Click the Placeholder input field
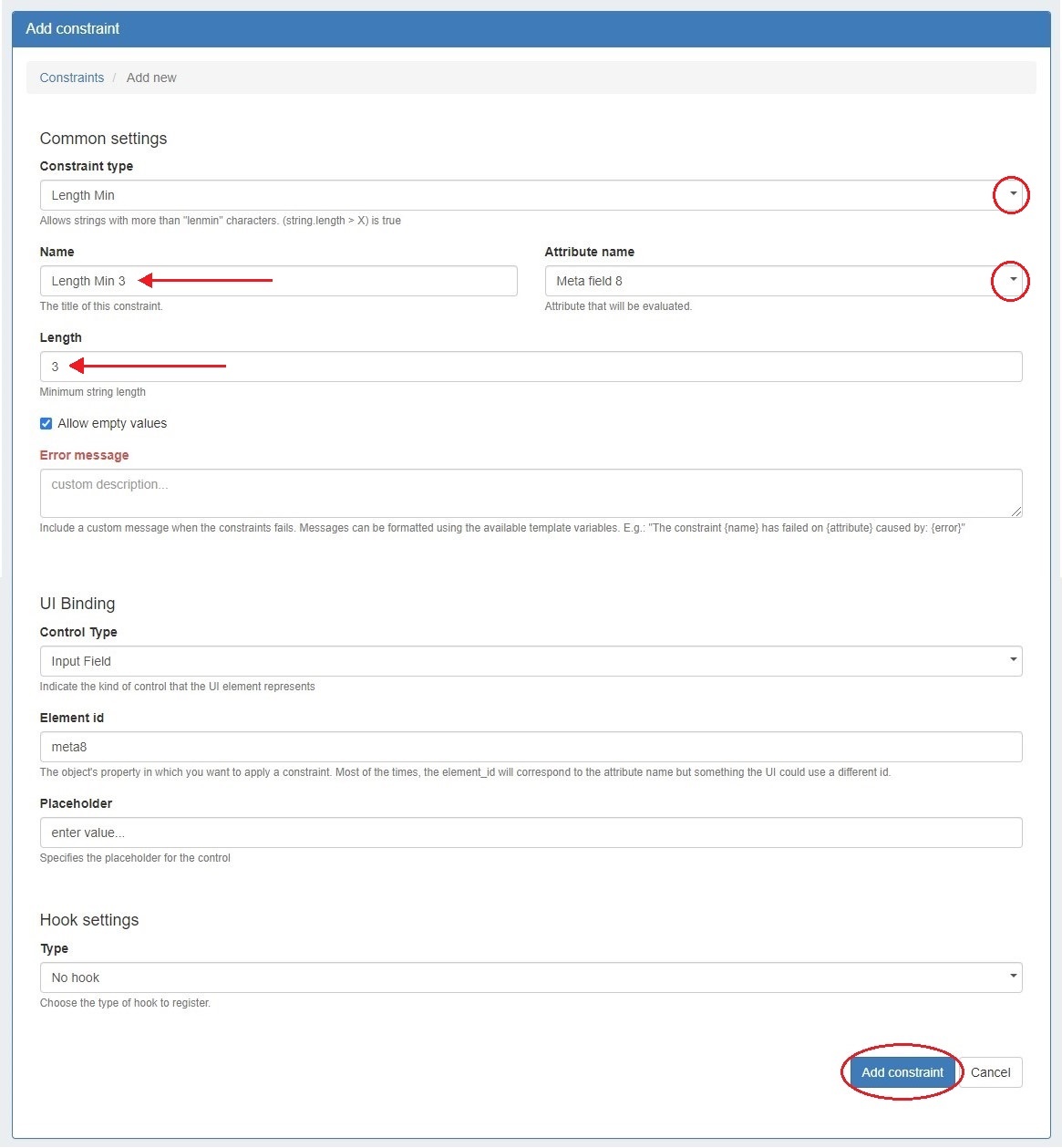The width and height of the screenshot is (1062, 1148). (x=531, y=833)
